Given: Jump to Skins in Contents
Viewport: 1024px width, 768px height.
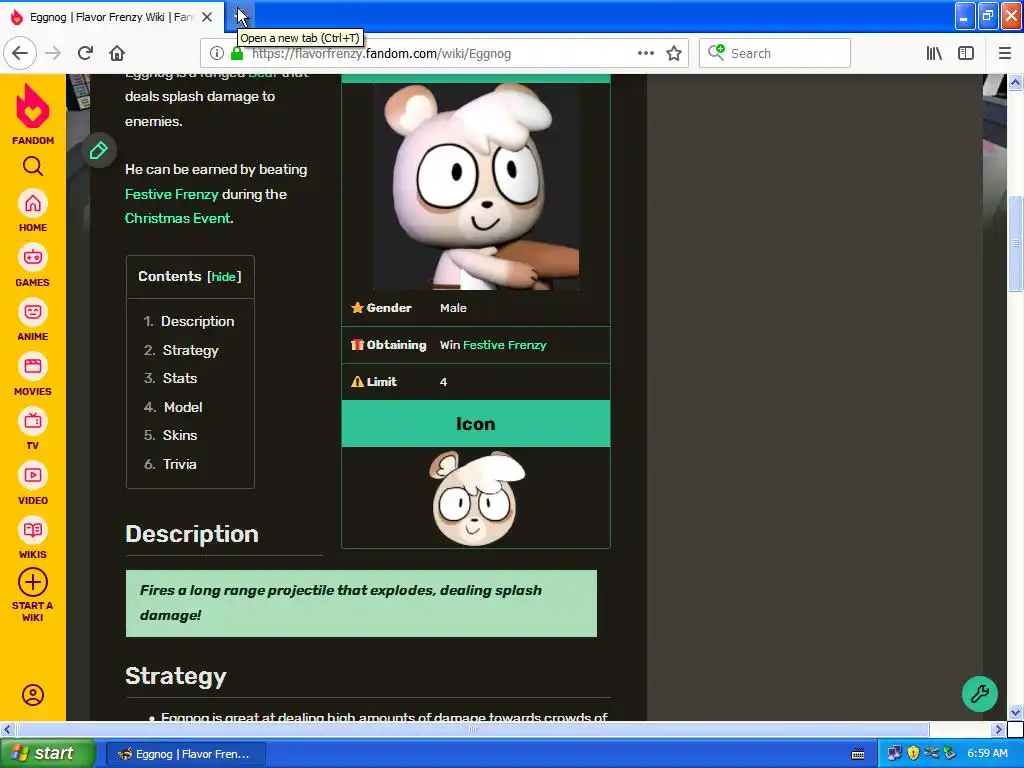Looking at the screenshot, I should pyautogui.click(x=180, y=436).
